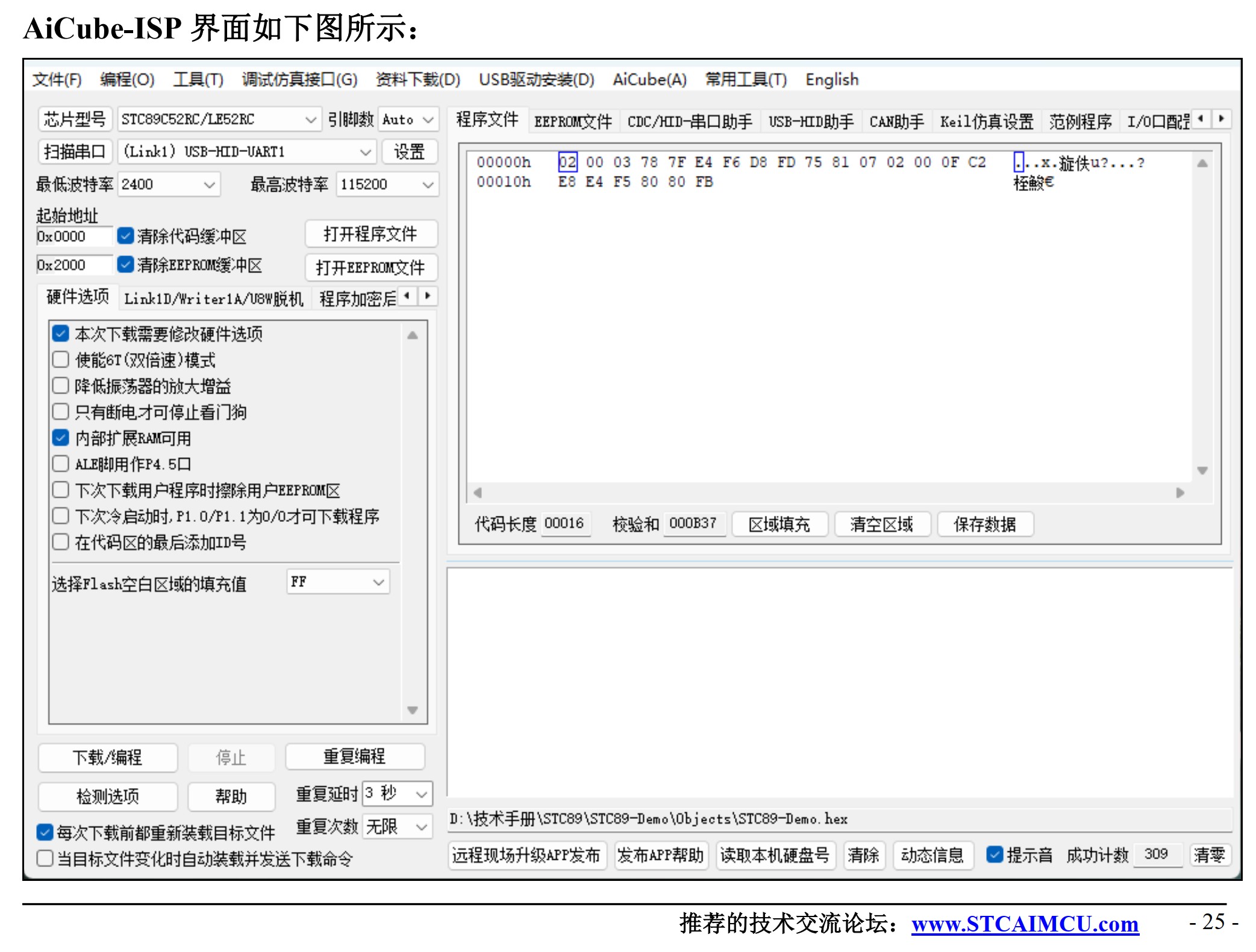Image resolution: width=1256 pixels, height=952 pixels.
Task: Toggle 每次下载前都重新装载目标文件 checkbox
Action: coord(45,833)
